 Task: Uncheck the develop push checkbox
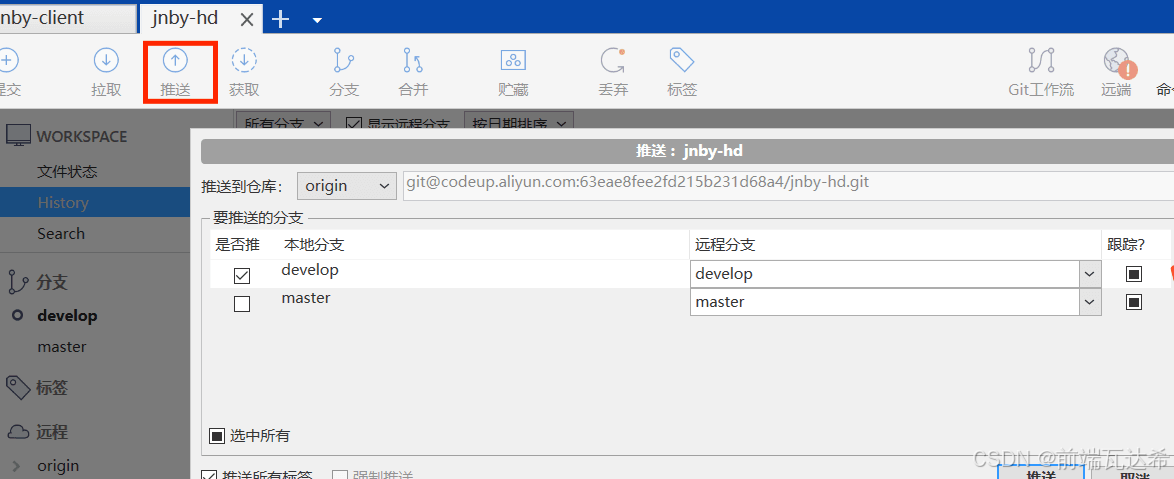pos(242,276)
